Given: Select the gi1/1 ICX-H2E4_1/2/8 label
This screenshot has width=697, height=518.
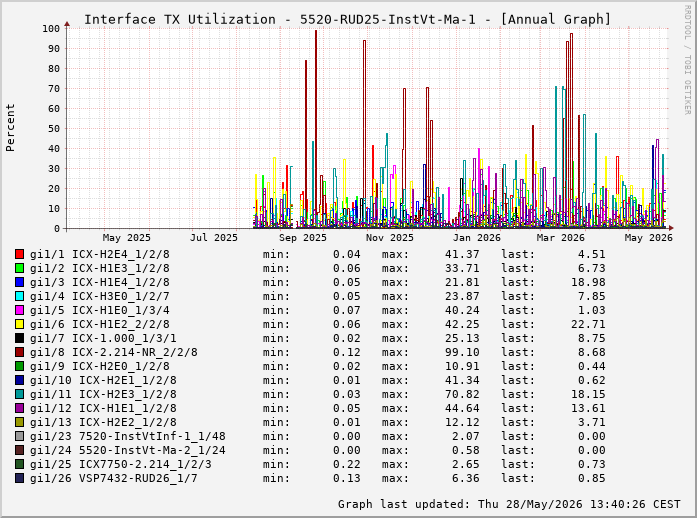Looking at the screenshot, I should point(100,254).
